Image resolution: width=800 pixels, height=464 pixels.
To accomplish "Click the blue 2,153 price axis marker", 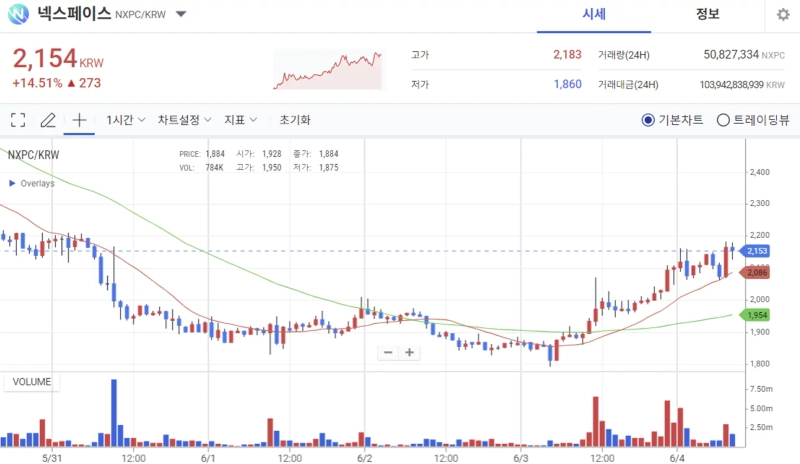I will pyautogui.click(x=757, y=251).
